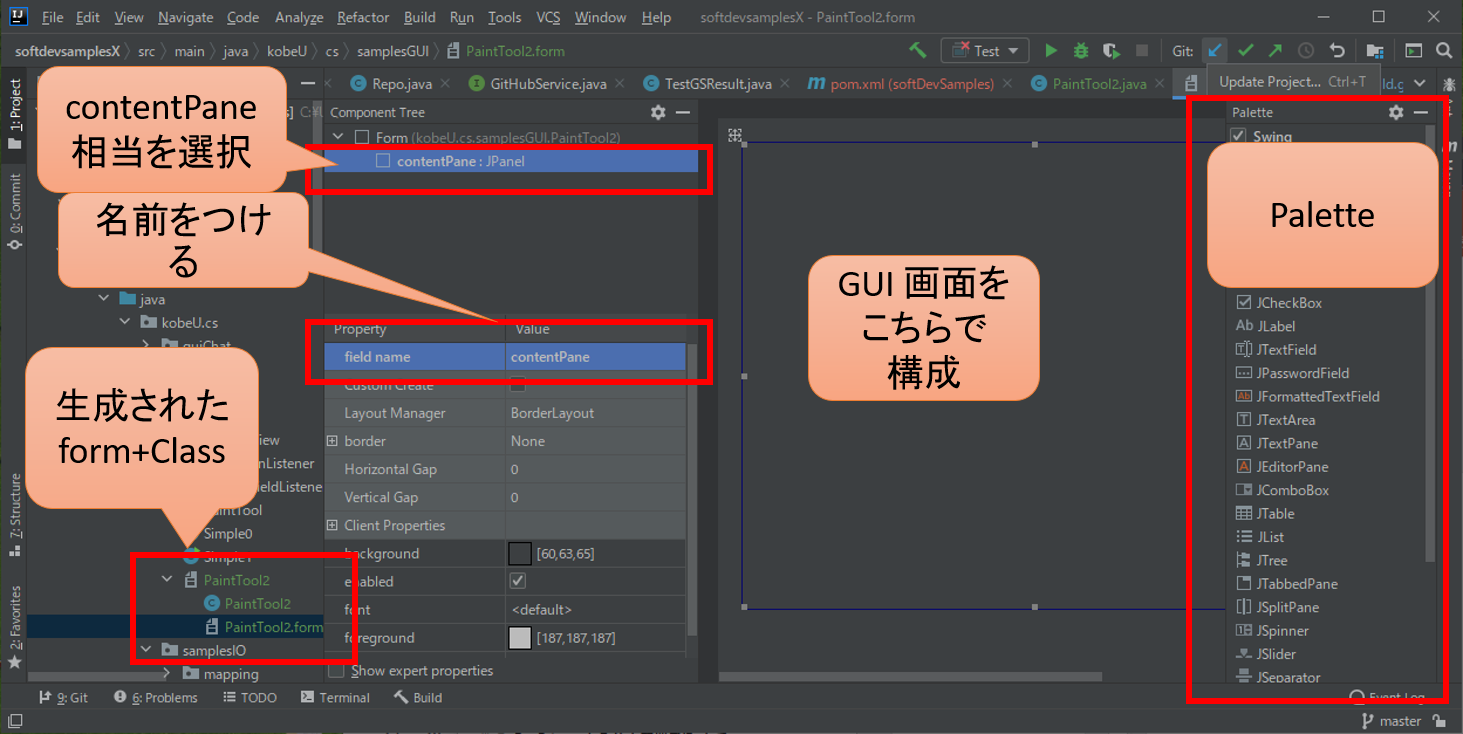Click the designer horizontal scrollbar
This screenshot has width=1463, height=734.
point(910,677)
